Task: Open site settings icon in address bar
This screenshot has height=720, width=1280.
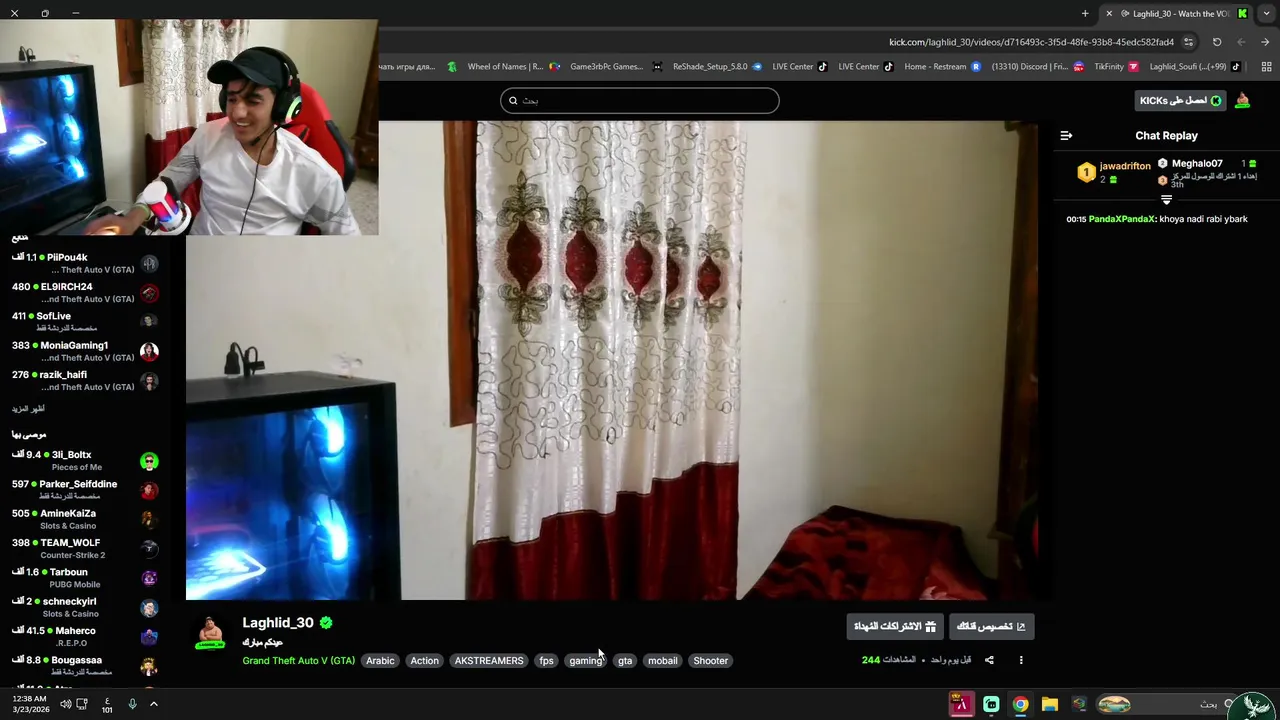Action: (1188, 42)
